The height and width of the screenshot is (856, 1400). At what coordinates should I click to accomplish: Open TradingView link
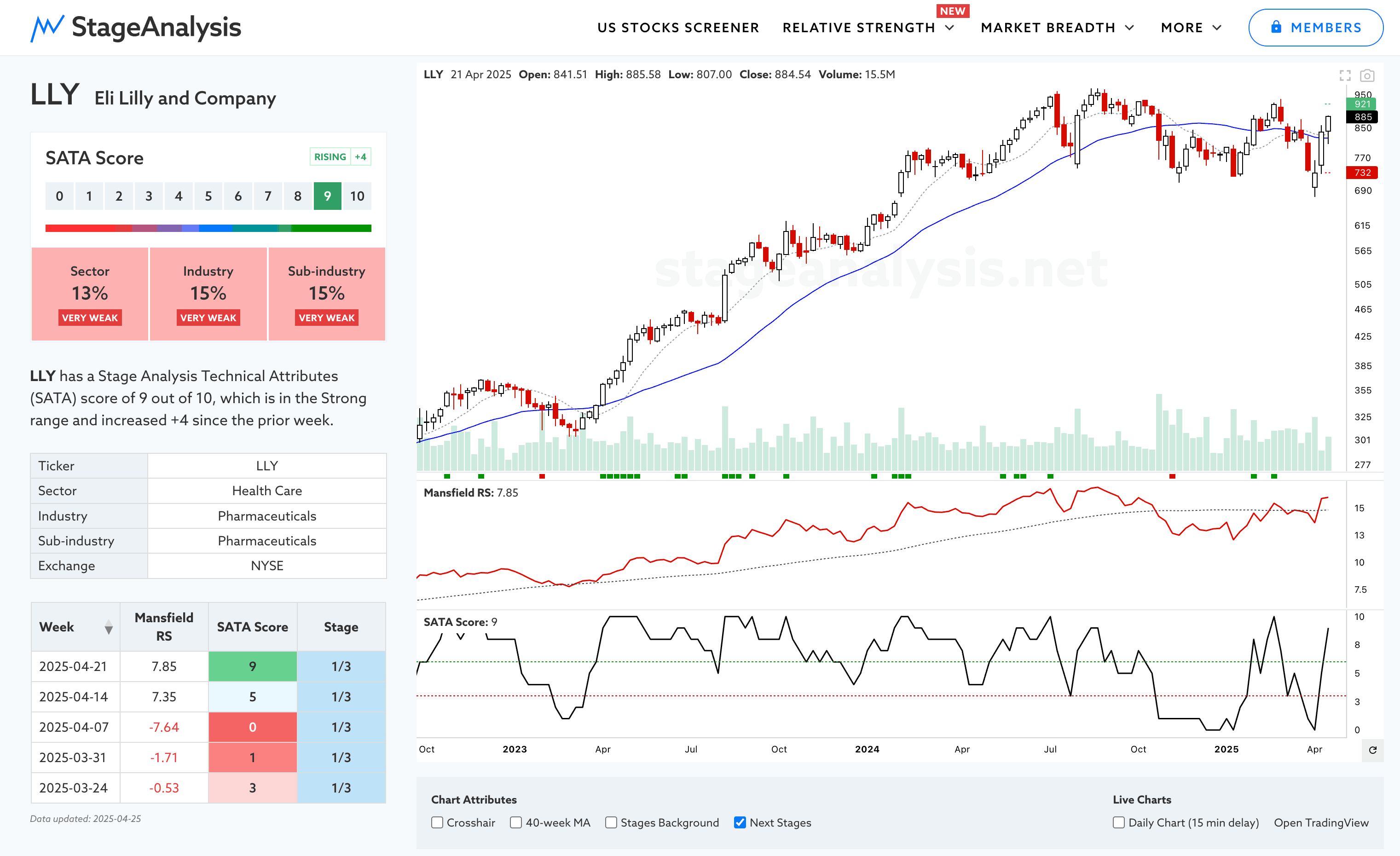pos(1321,822)
